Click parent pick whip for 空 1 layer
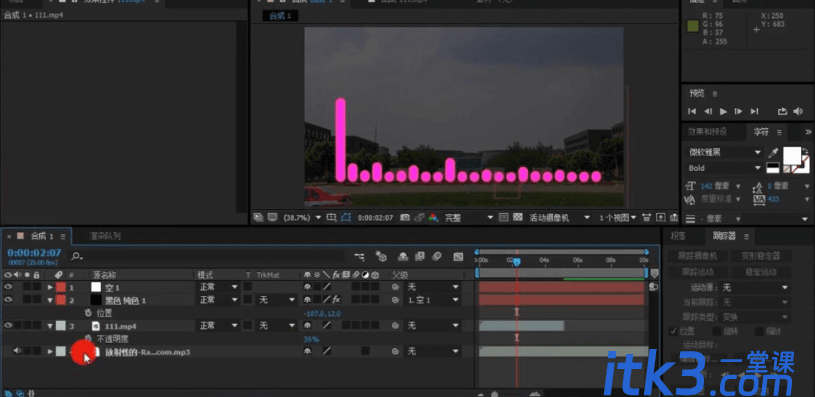The image size is (815, 397). tap(396, 287)
